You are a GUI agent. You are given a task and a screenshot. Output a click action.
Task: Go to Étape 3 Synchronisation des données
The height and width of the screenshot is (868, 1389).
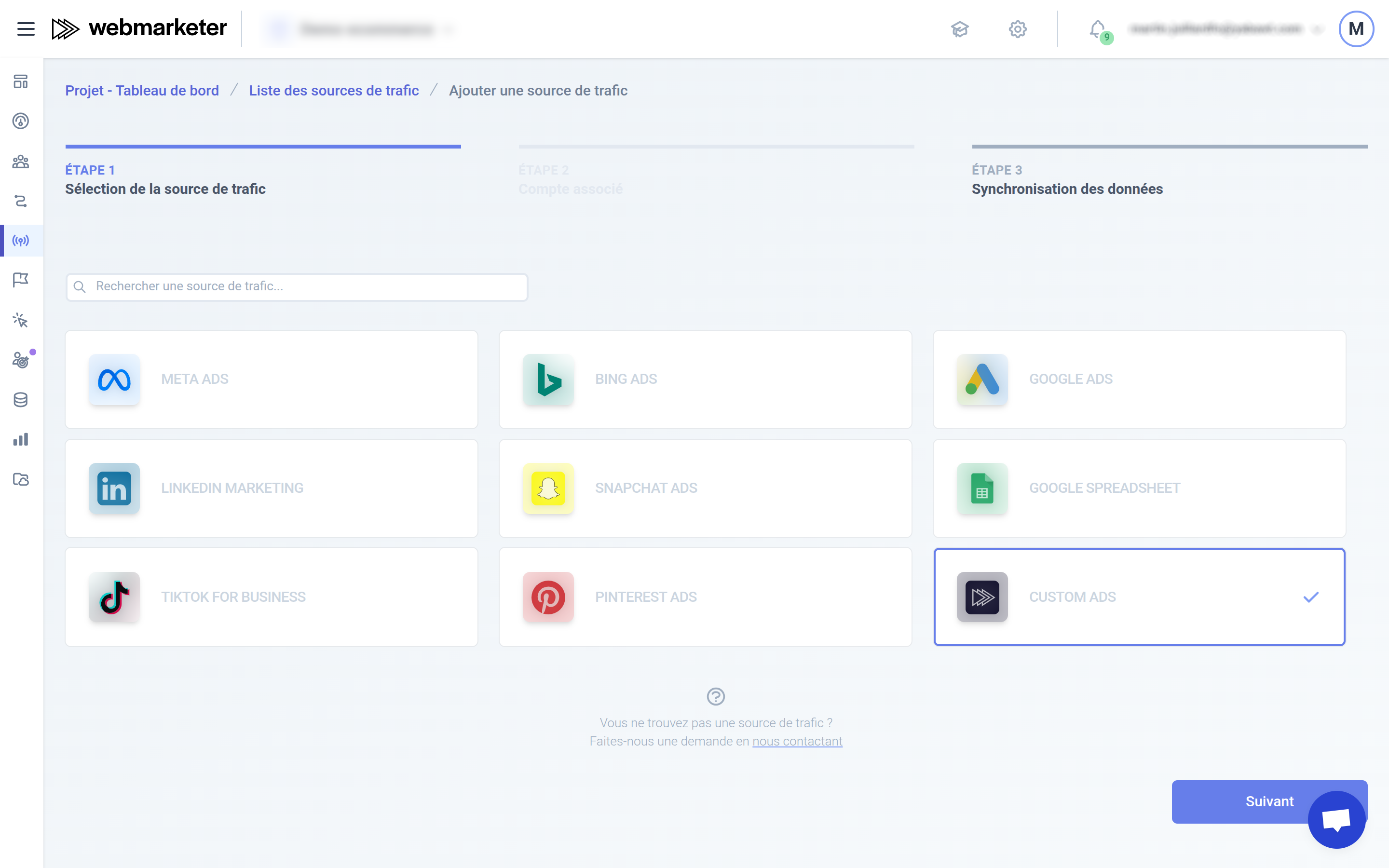pos(1067,179)
